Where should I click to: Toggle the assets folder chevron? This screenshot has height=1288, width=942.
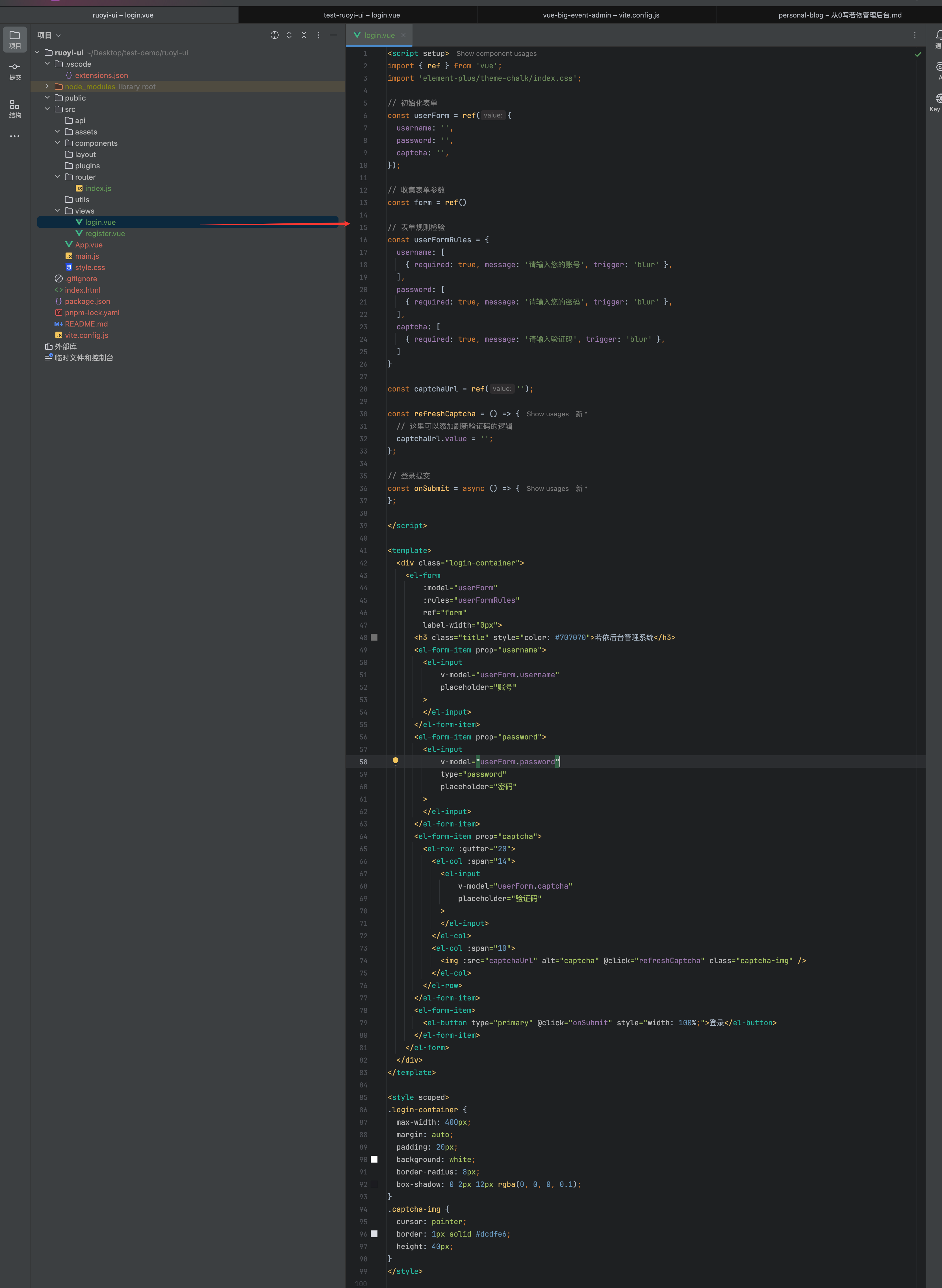[58, 132]
